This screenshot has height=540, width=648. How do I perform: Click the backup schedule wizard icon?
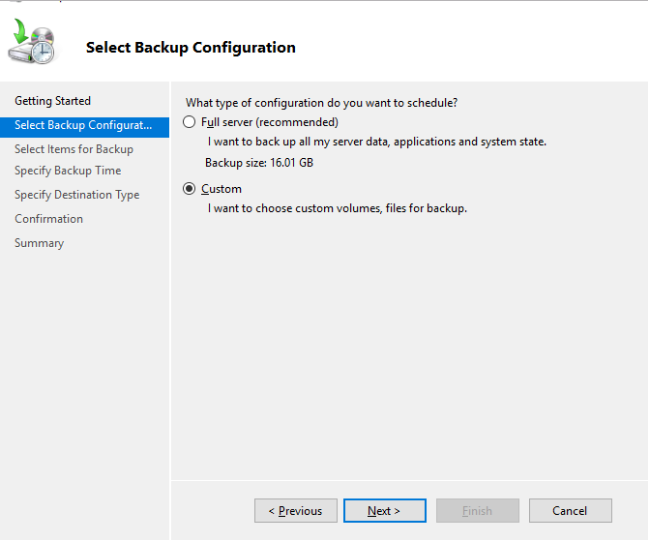(31, 41)
